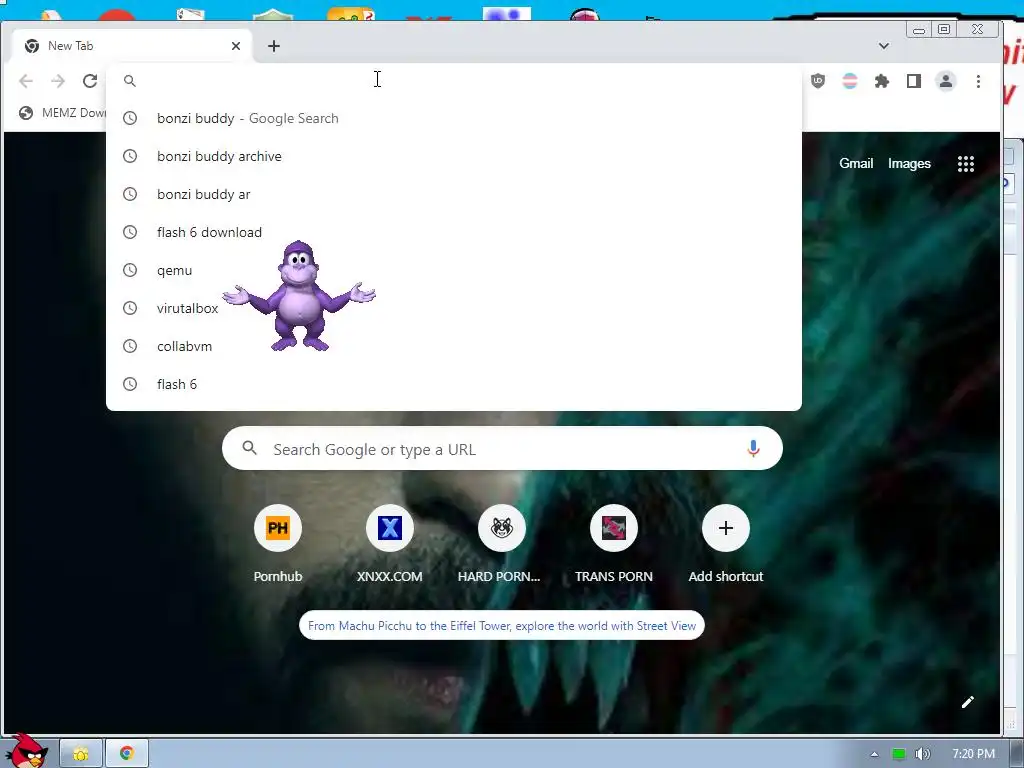Close the New Tab tab
Image resolution: width=1024 pixels, height=768 pixels.
[x=236, y=46]
